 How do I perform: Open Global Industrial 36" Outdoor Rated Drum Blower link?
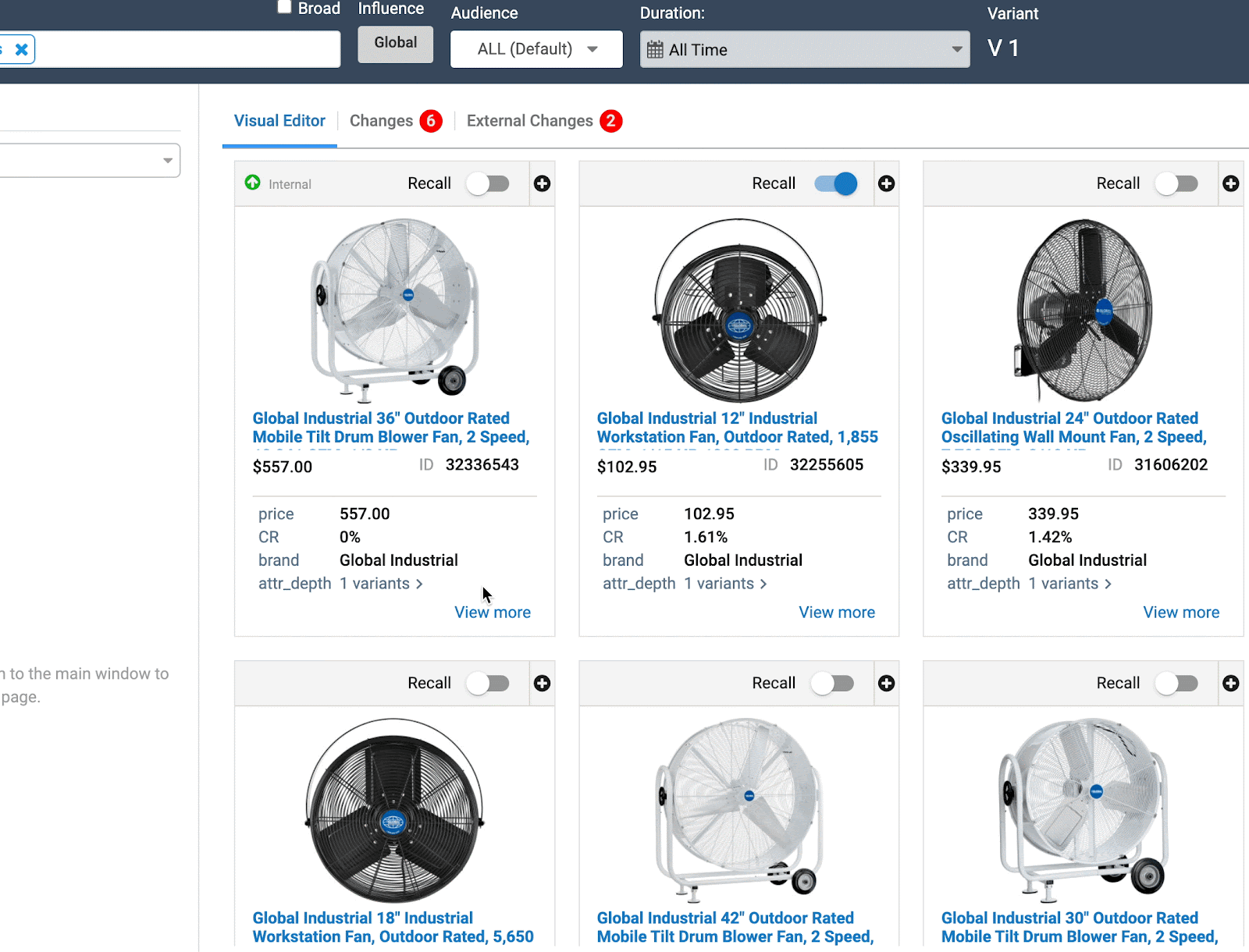pyautogui.click(x=391, y=428)
